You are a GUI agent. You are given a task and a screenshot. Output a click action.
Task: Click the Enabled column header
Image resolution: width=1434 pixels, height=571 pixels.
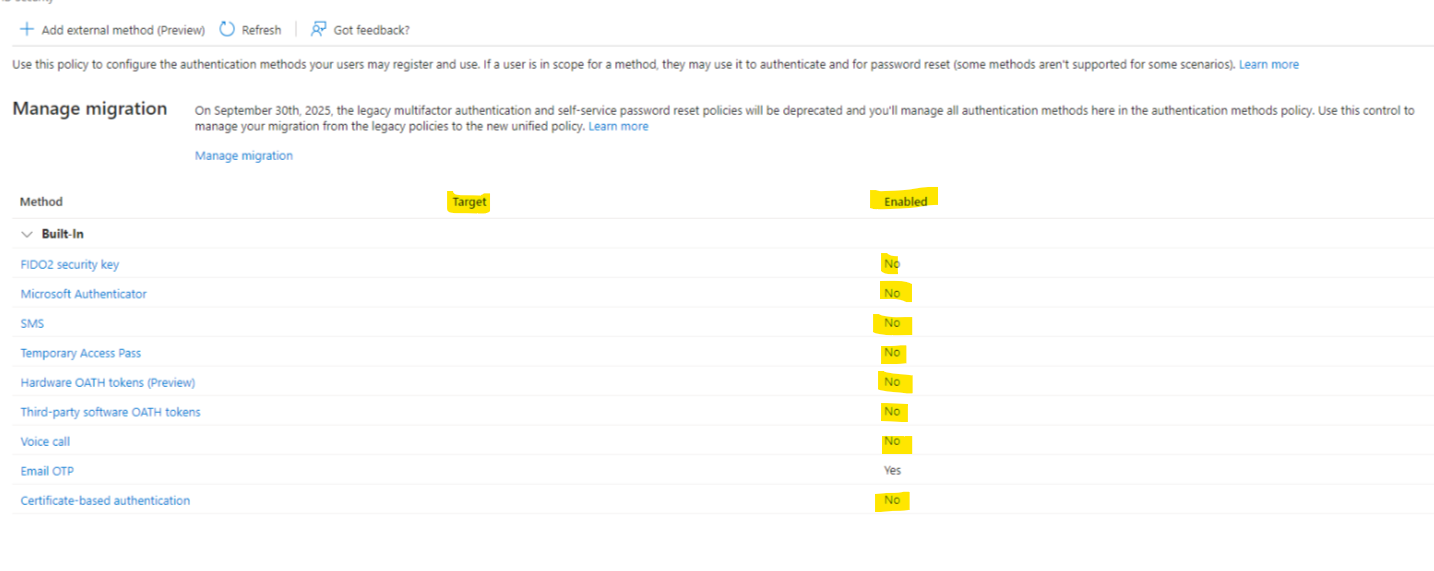pos(905,202)
